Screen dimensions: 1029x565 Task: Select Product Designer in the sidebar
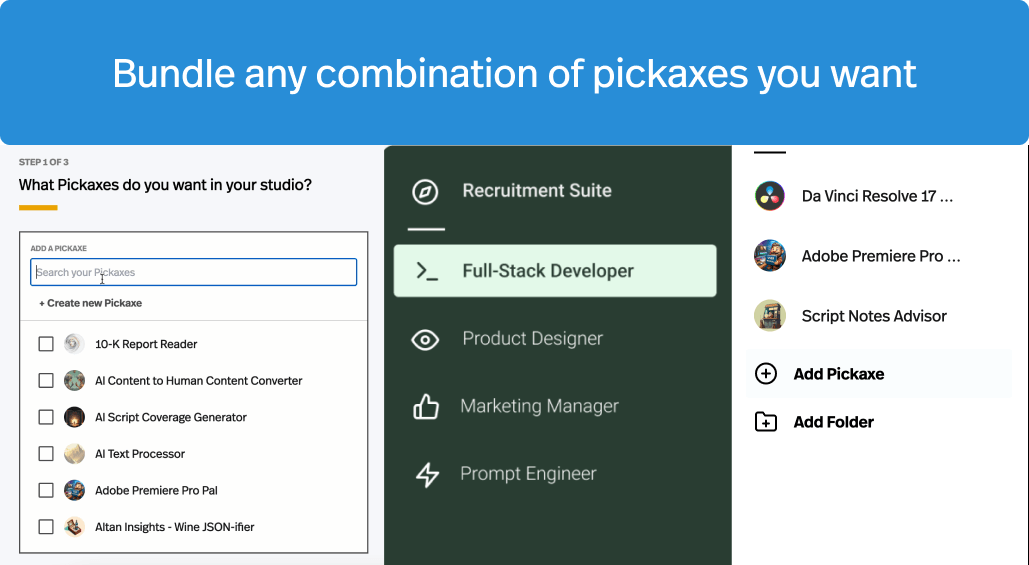point(532,339)
